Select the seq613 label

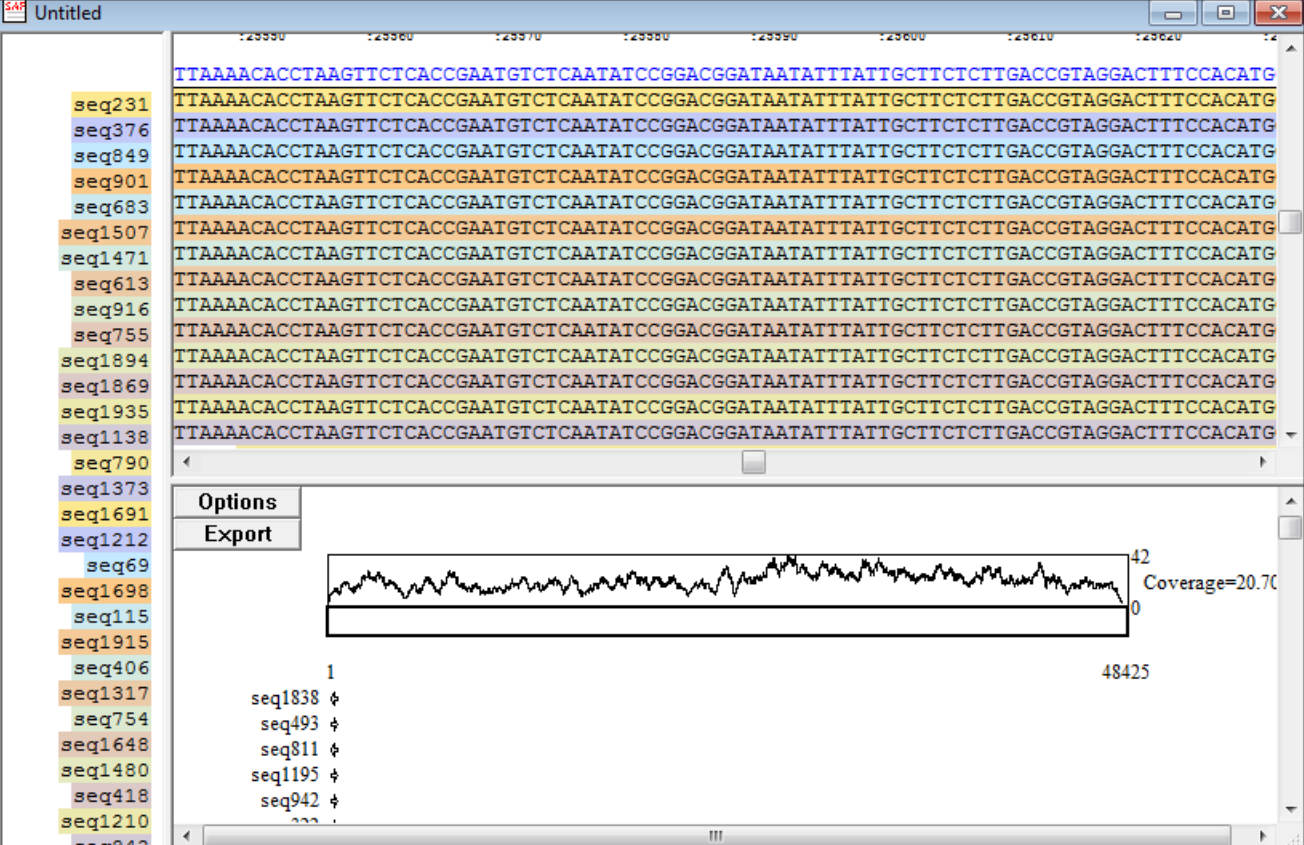click(x=111, y=284)
